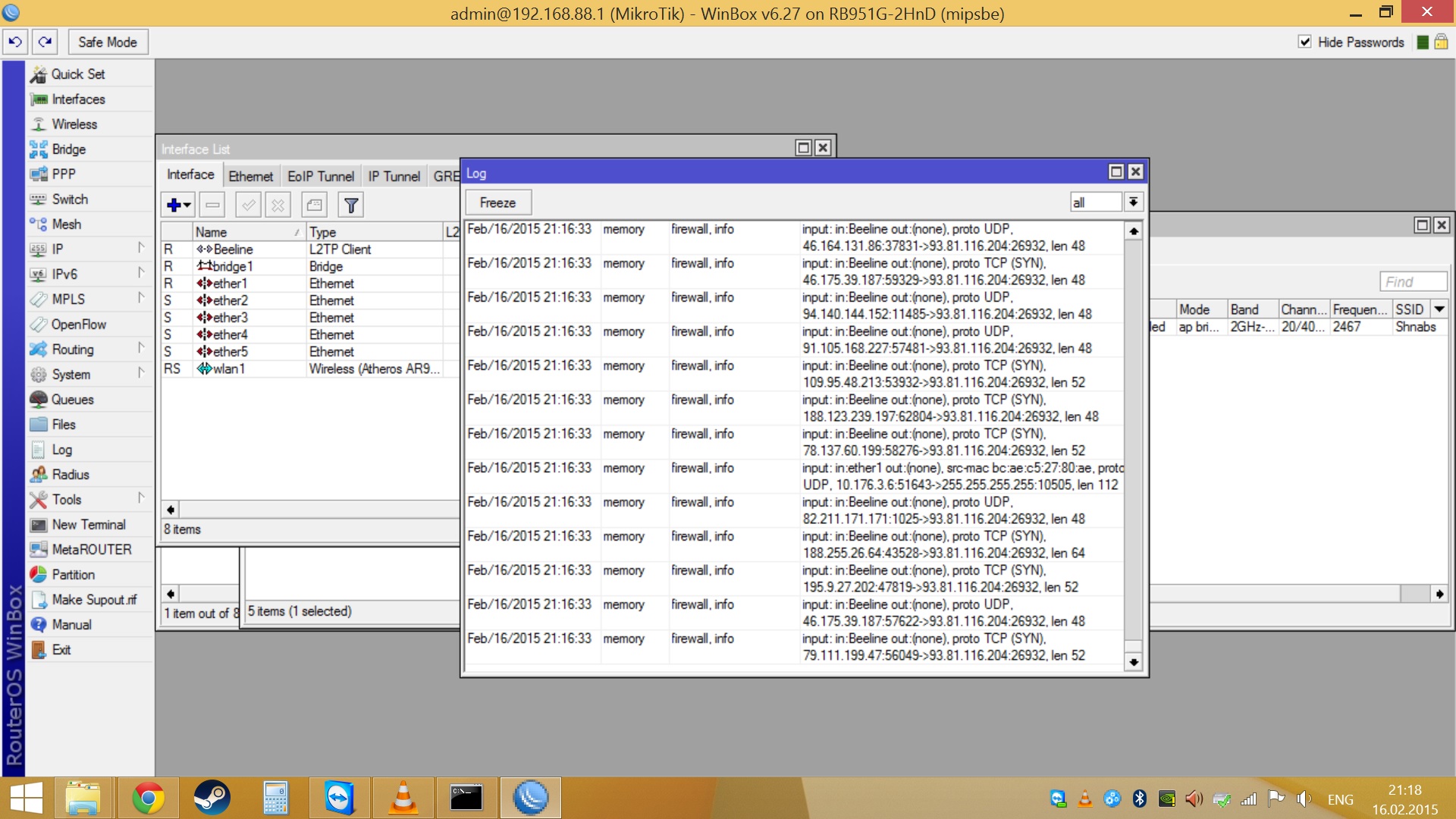Click the ENG language indicator
Viewport: 1456px width, 819px height.
[1340, 799]
